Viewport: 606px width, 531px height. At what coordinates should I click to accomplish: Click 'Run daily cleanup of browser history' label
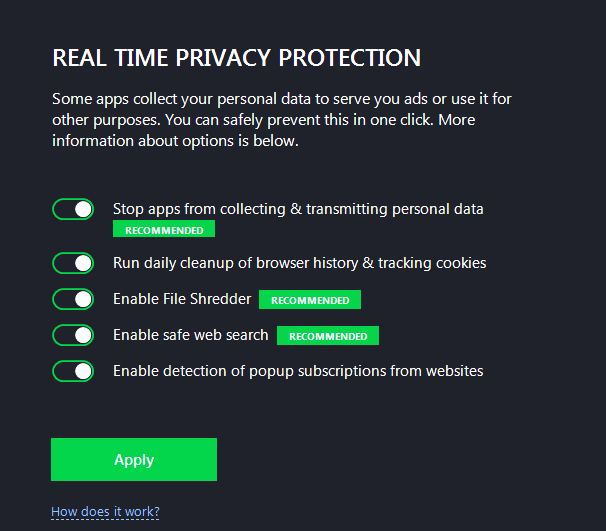click(x=299, y=263)
